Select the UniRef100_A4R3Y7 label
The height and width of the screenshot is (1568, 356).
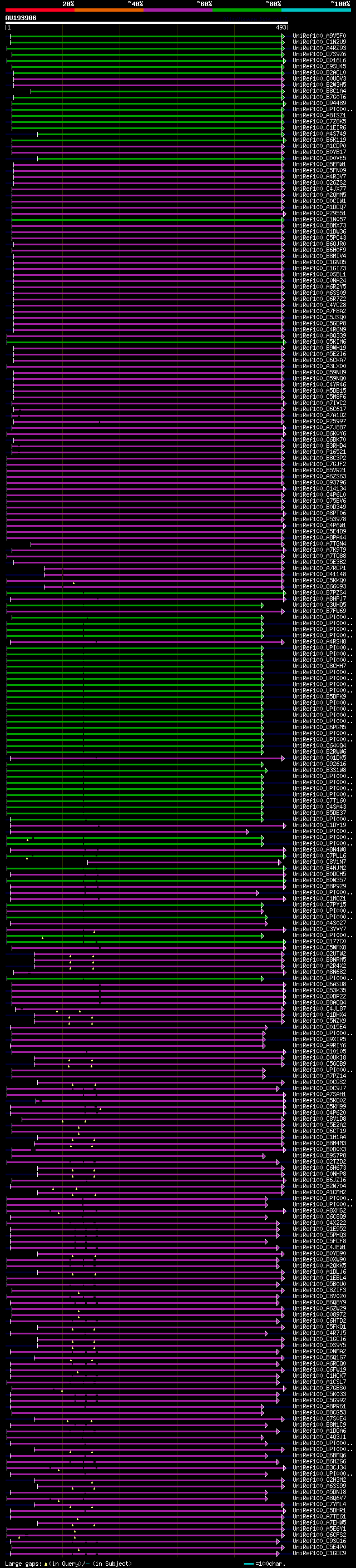click(319, 176)
